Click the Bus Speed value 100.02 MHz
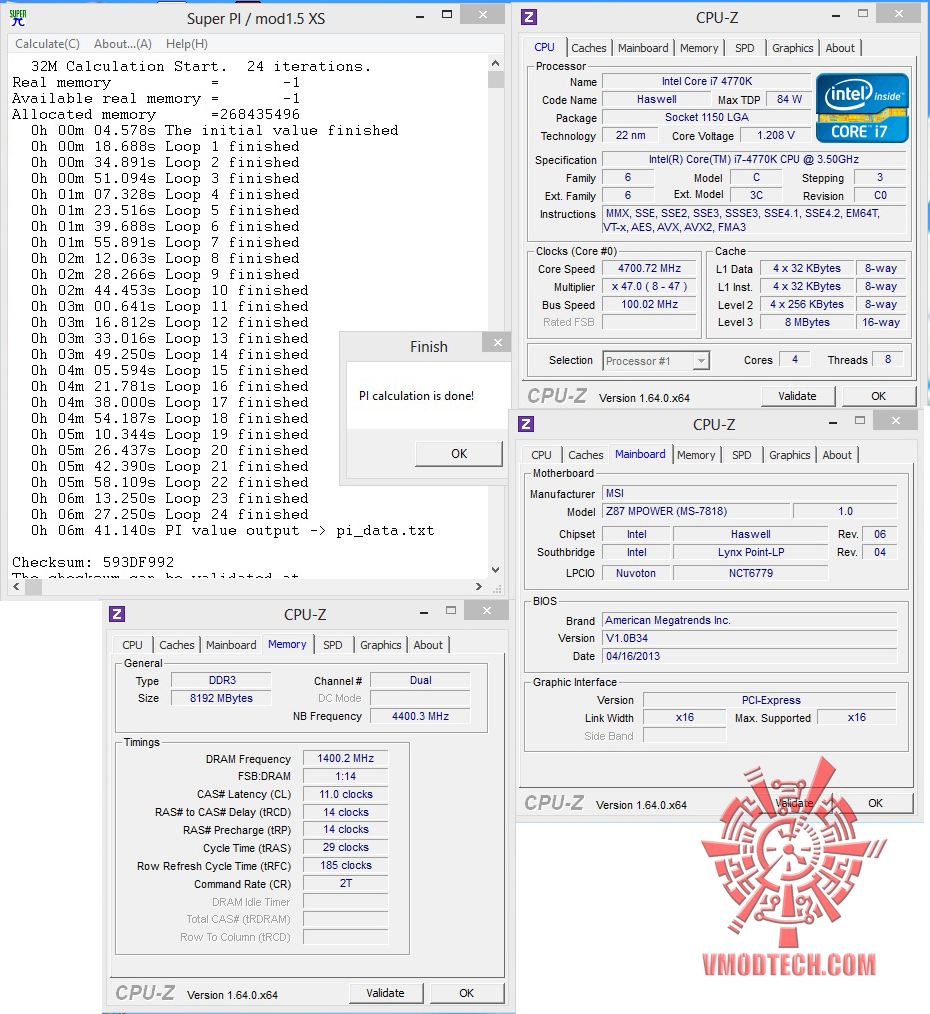 (x=649, y=304)
